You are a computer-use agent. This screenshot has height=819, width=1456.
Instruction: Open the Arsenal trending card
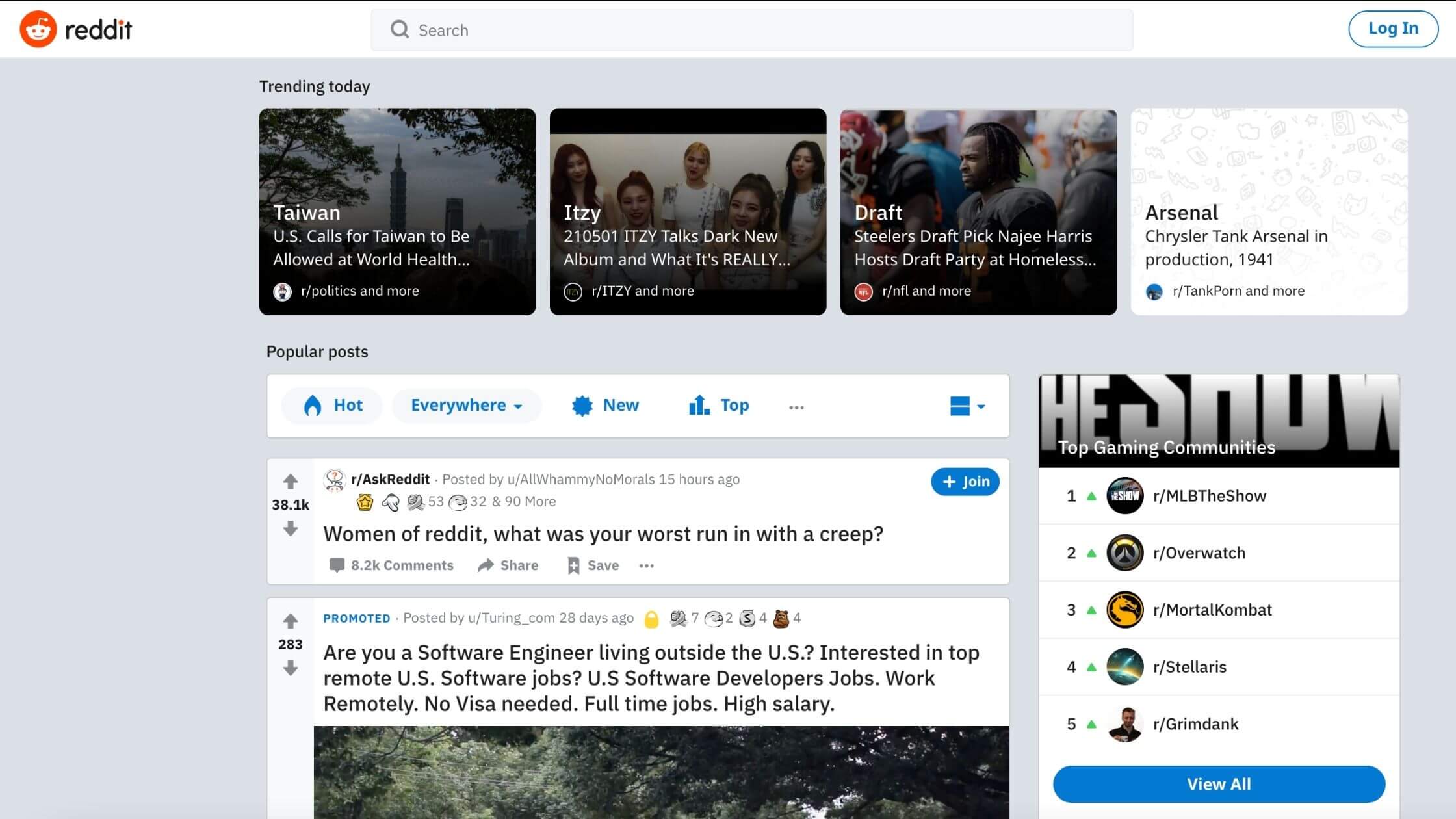tap(1269, 211)
